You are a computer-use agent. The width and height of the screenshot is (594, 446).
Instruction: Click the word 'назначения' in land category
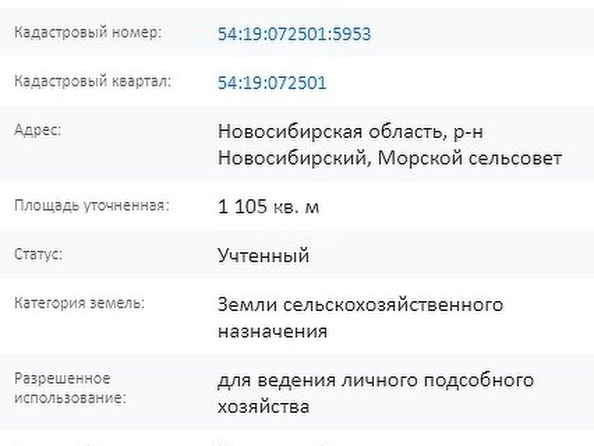pyautogui.click(x=272, y=332)
